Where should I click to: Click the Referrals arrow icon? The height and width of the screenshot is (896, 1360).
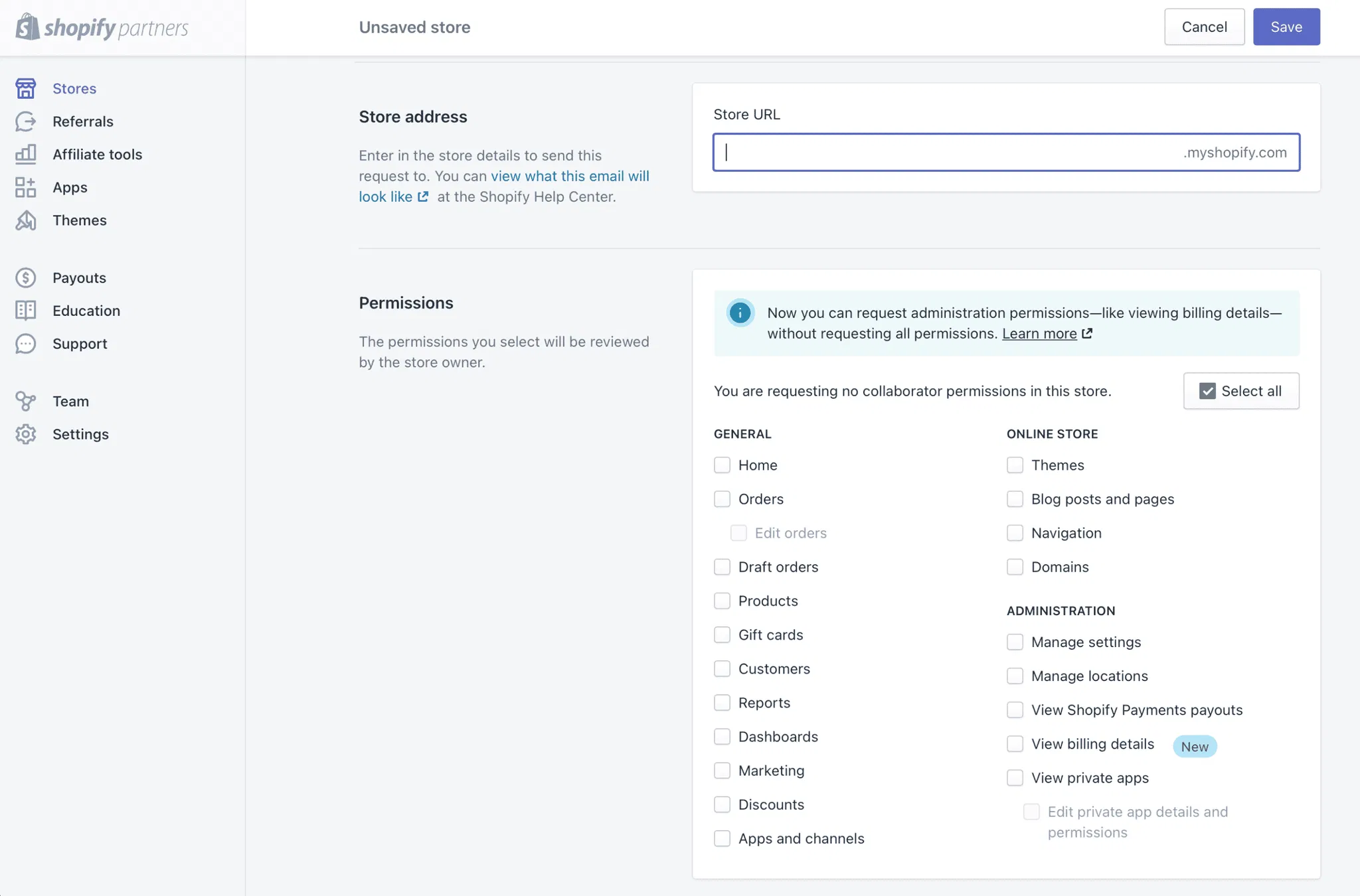point(25,121)
